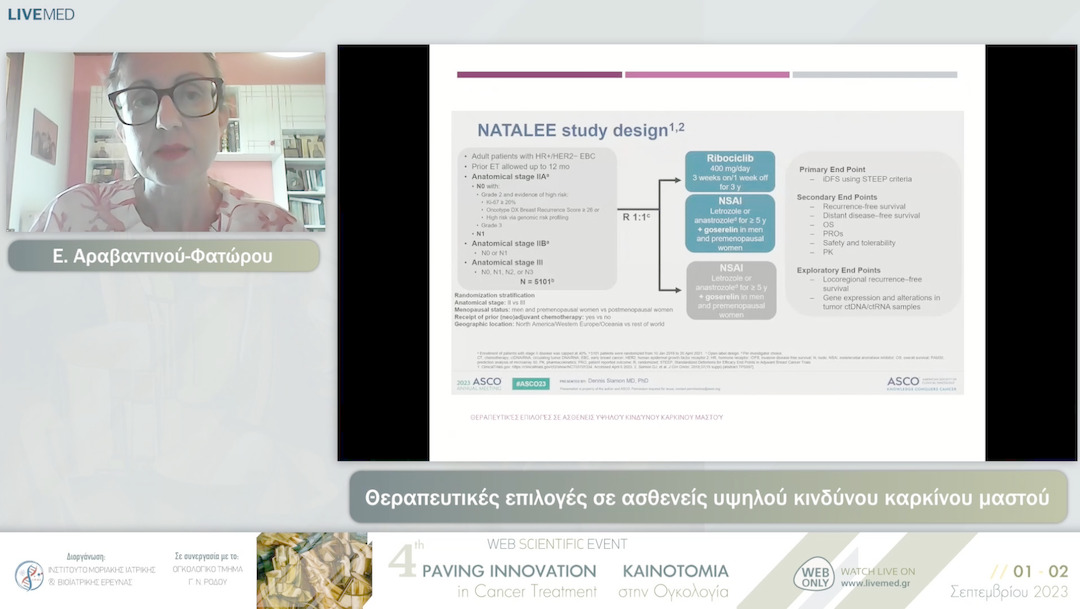Click "Exploratory End Points" heading

838,270
